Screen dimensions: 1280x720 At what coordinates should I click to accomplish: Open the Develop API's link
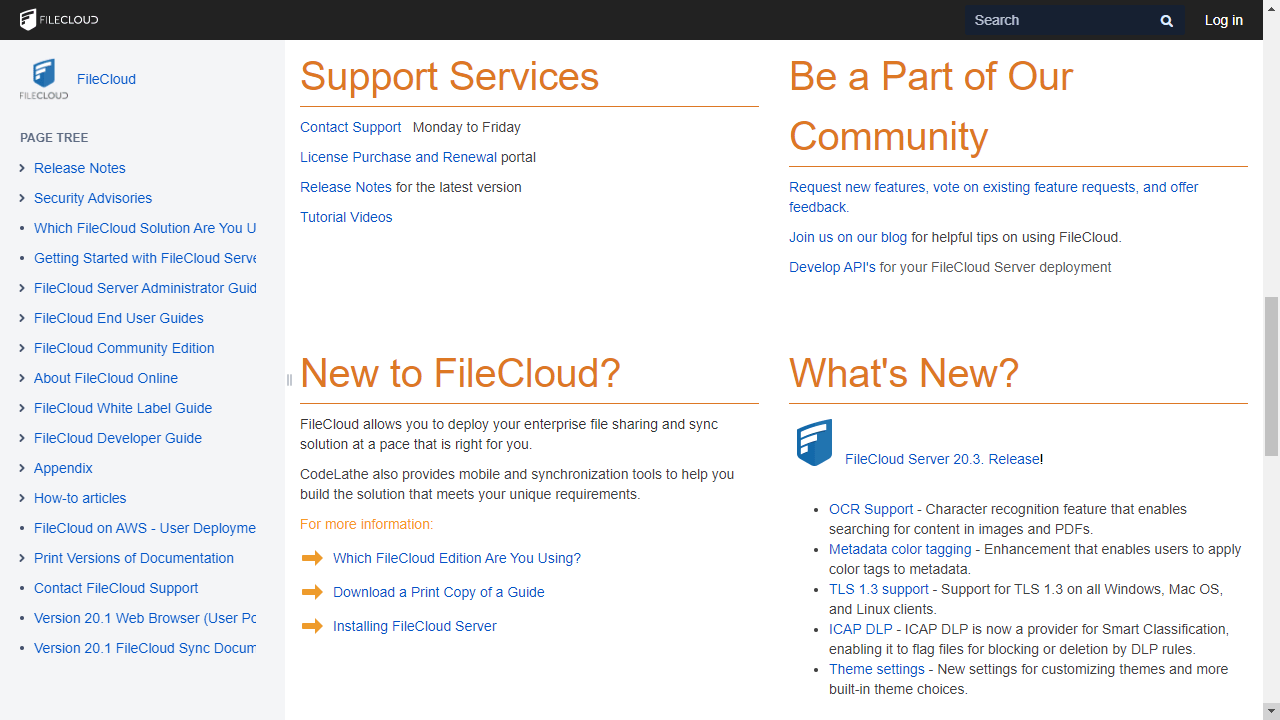coord(832,267)
